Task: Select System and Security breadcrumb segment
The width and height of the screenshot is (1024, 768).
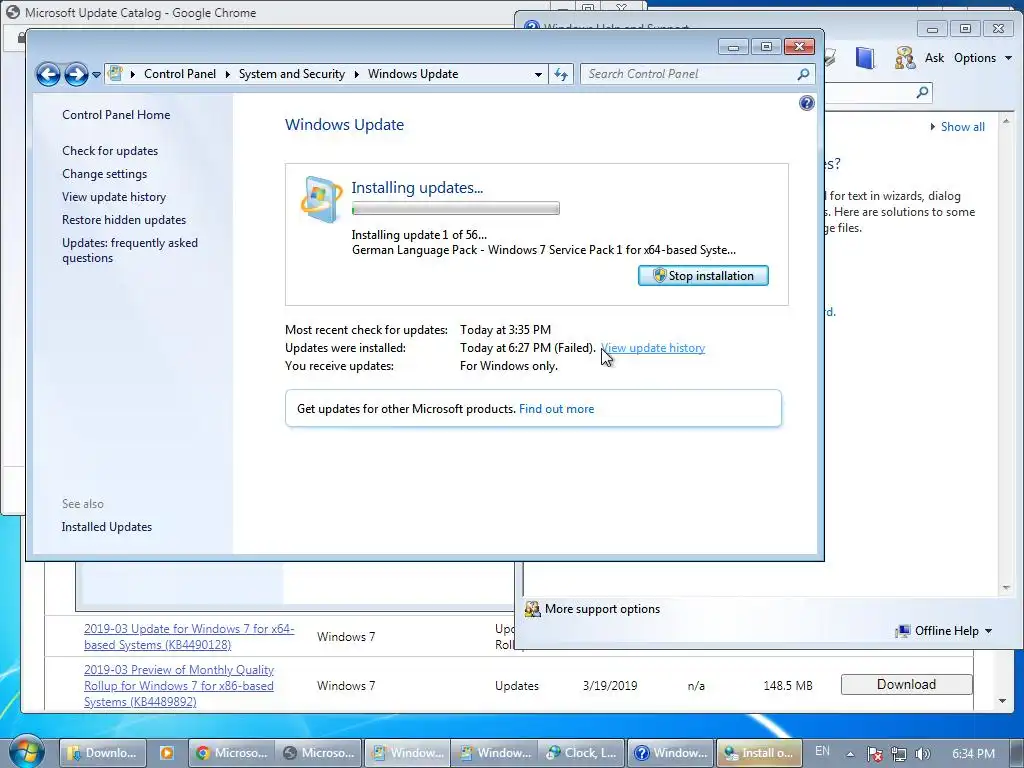Action: click(292, 74)
